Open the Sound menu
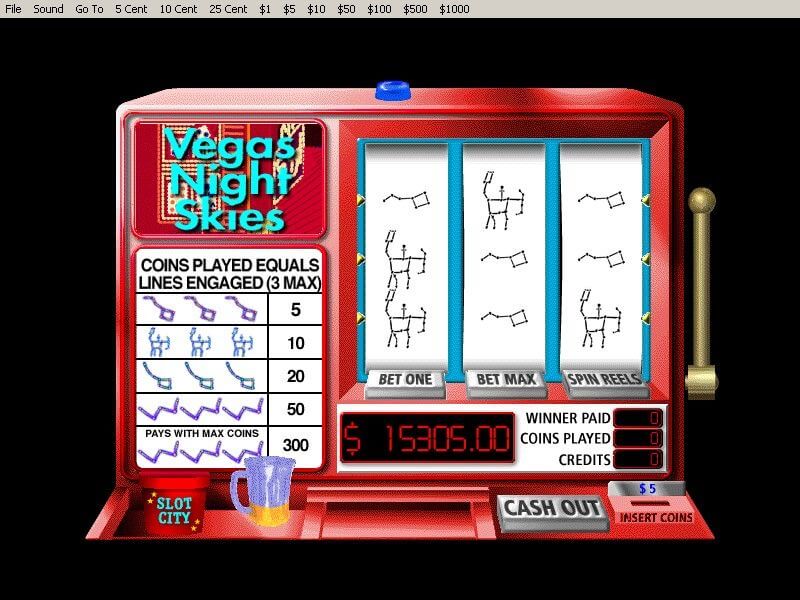800x600 pixels. tap(48, 9)
